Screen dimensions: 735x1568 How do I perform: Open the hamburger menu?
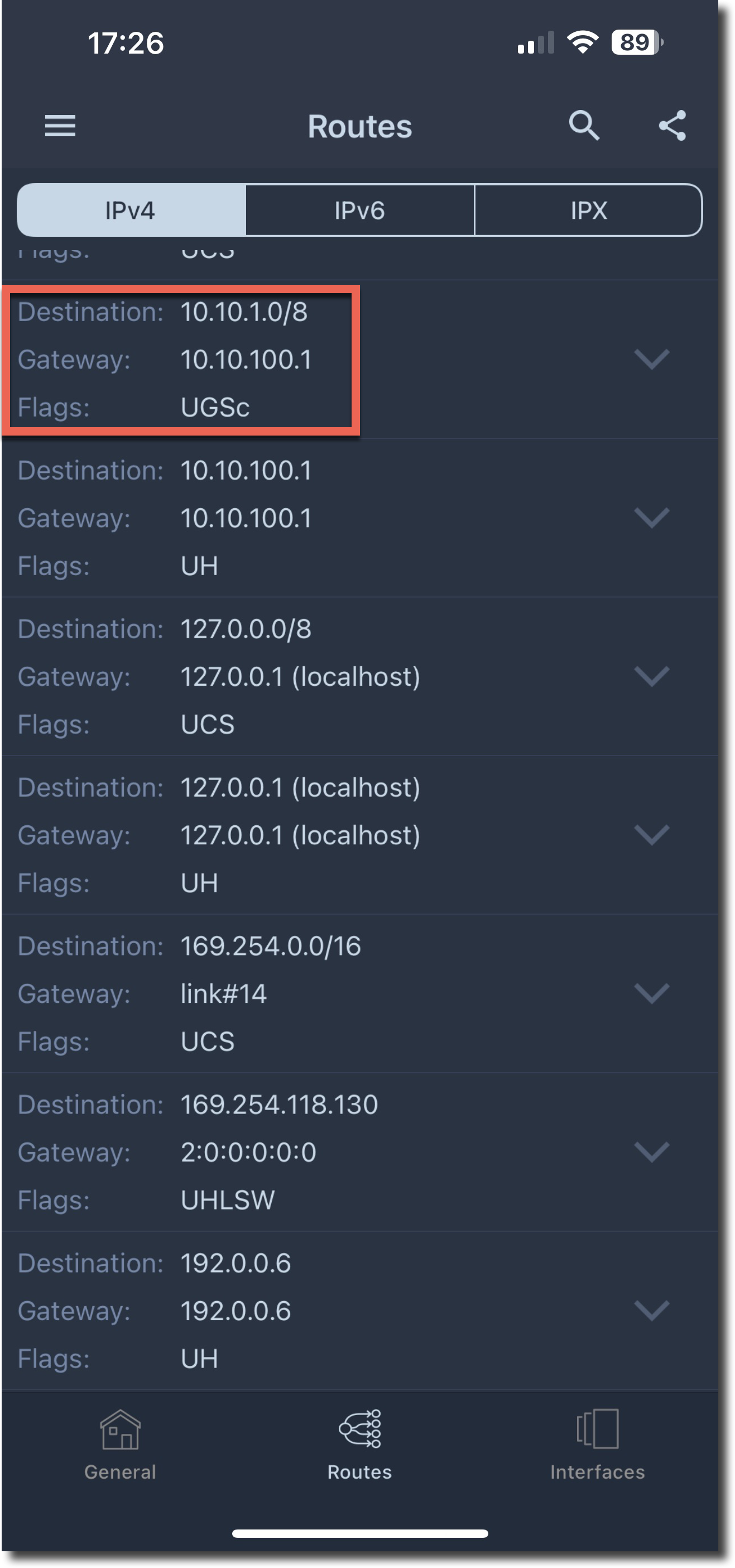(x=60, y=126)
